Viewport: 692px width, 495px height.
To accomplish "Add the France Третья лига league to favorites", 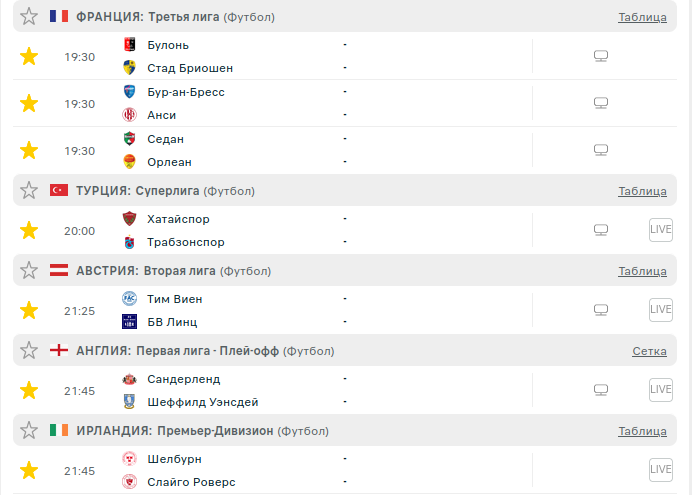I will pos(29,17).
